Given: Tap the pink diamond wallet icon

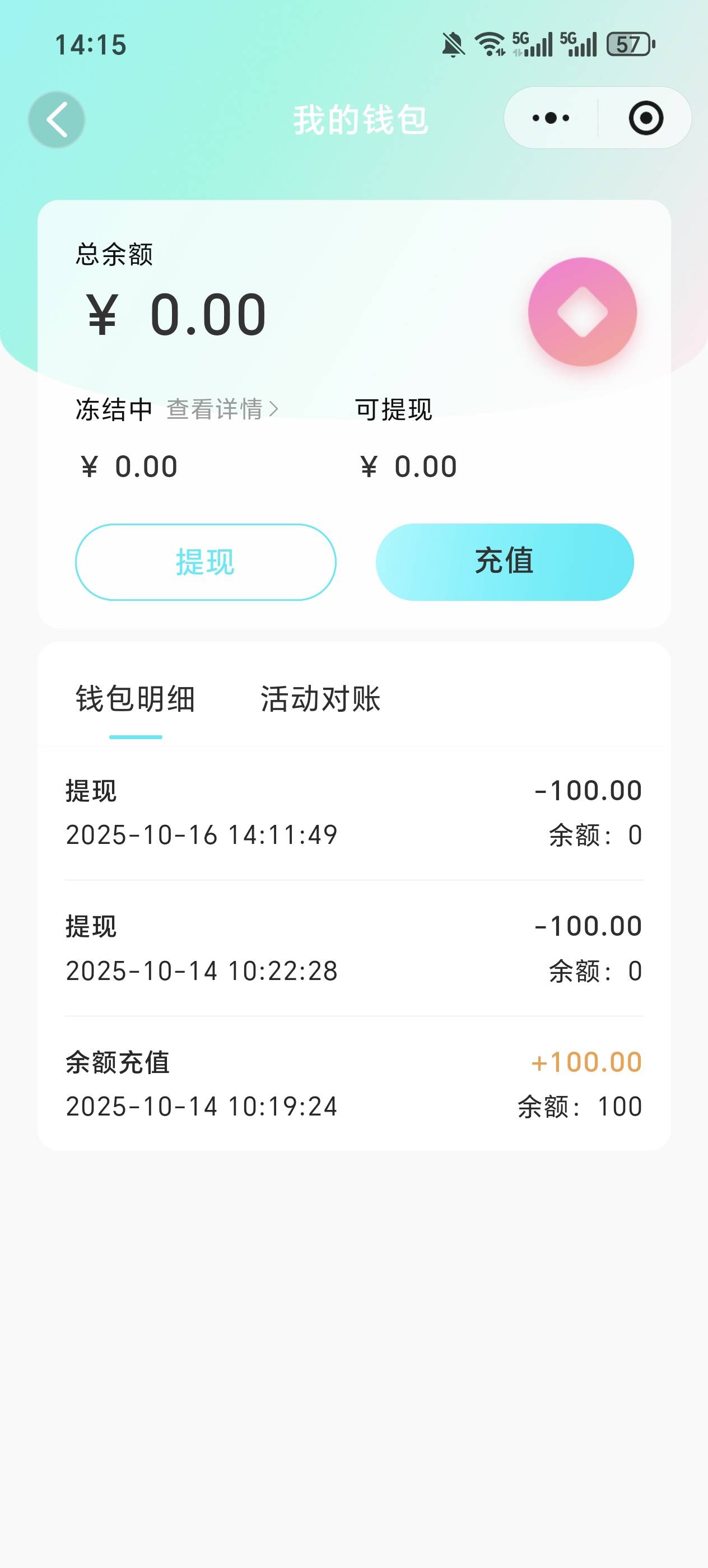Looking at the screenshot, I should pos(582,312).
